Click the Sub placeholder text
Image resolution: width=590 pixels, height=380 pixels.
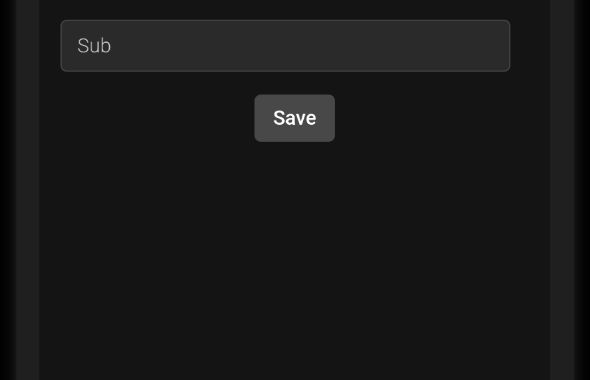click(x=94, y=46)
